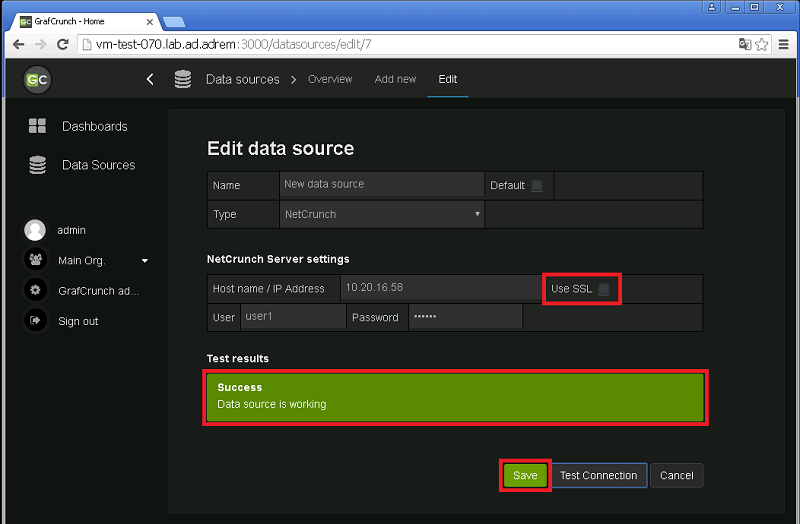Go back using browser back arrow

[x=19, y=44]
